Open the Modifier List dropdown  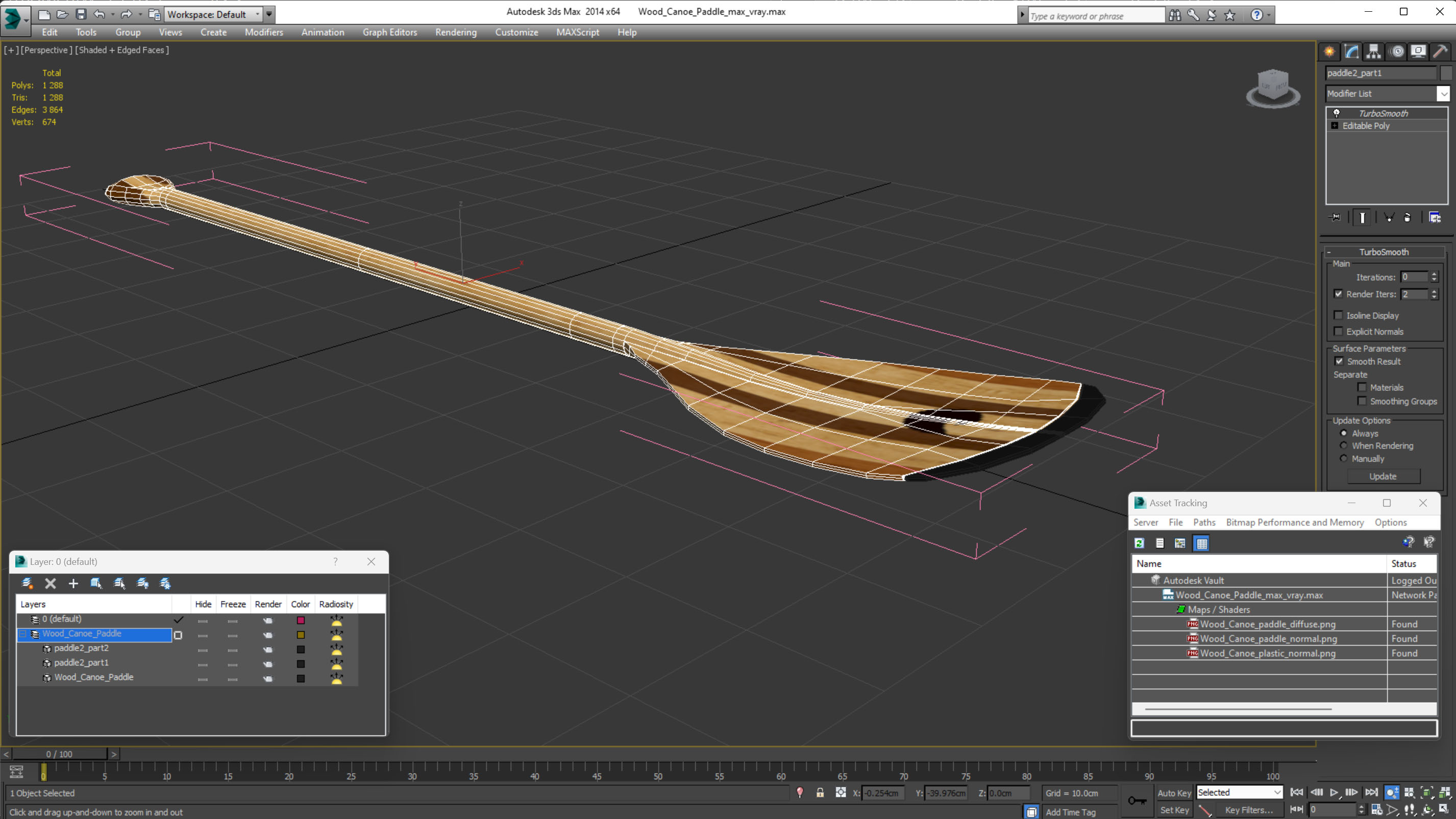[x=1444, y=93]
